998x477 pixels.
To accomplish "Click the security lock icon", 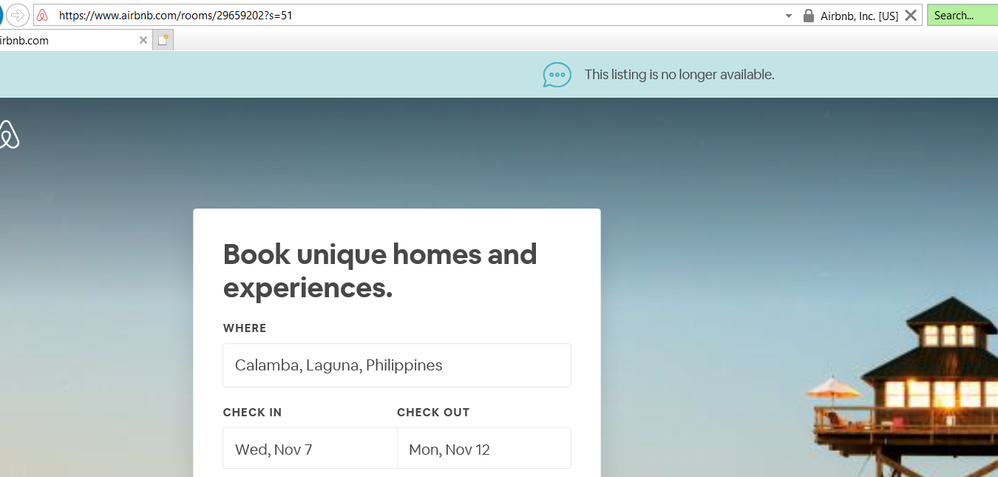I will [x=808, y=16].
